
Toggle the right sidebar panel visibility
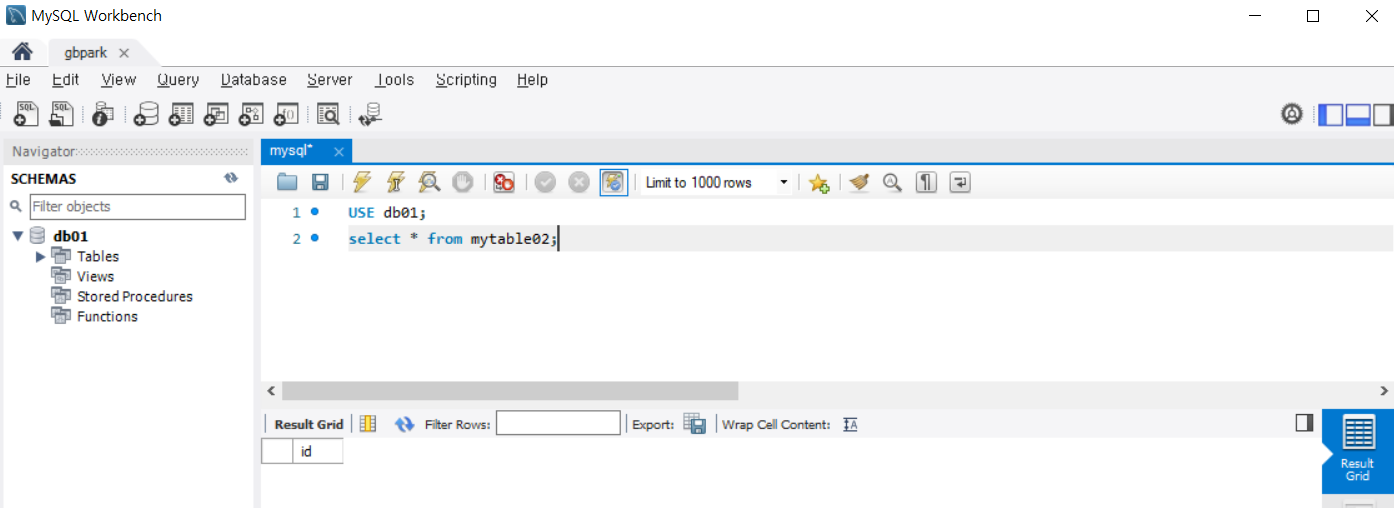[1382, 114]
